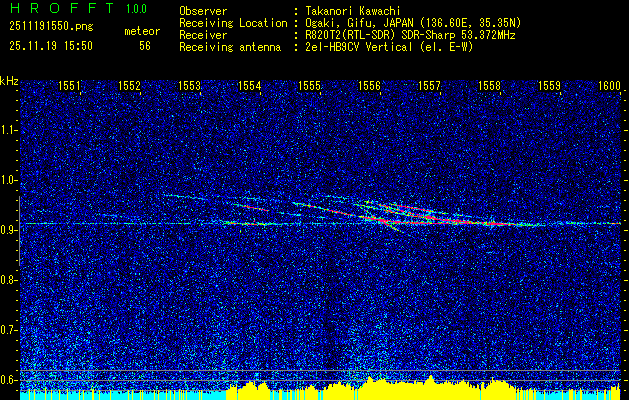
Task: Click frequency axis label 0.6
Action: [8, 380]
